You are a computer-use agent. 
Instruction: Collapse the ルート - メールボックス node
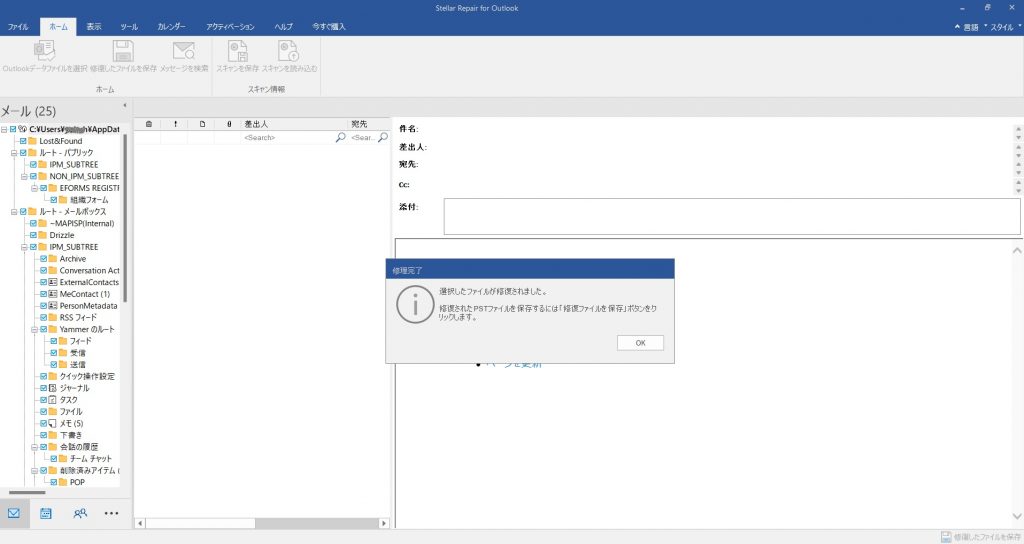pos(14,212)
